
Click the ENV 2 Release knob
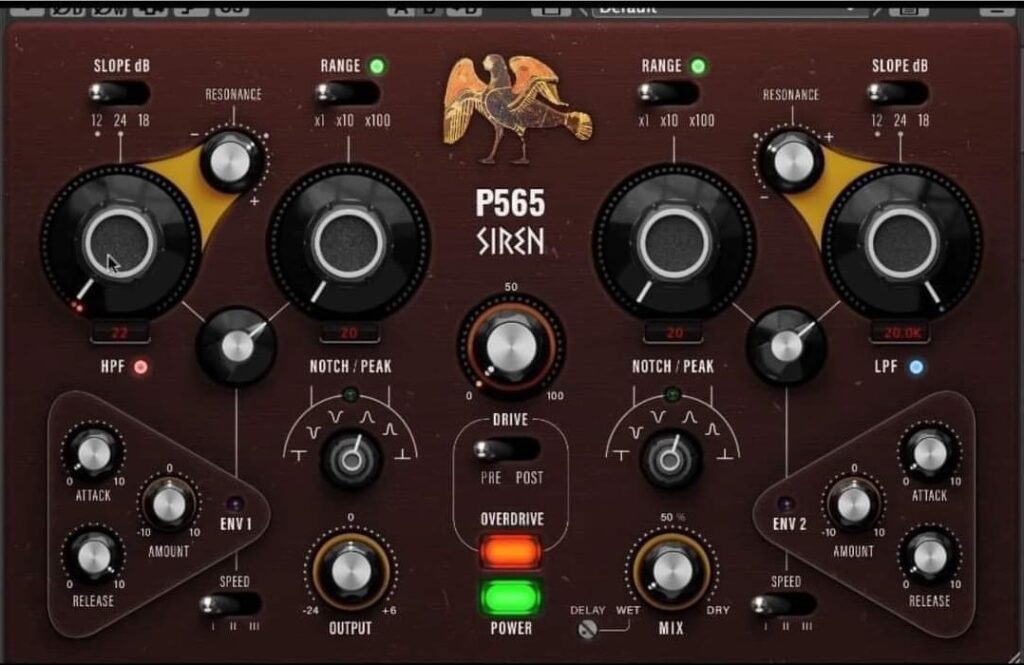tap(930, 556)
